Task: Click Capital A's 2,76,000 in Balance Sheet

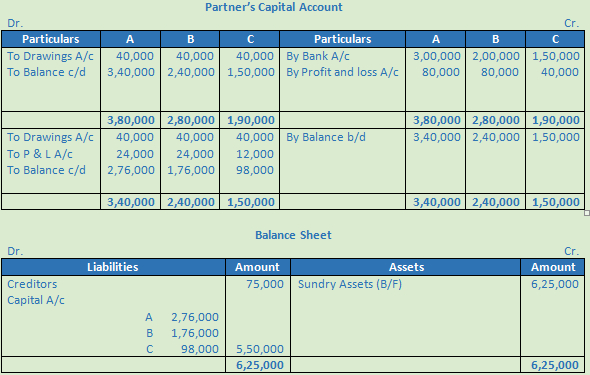Action: [195, 317]
